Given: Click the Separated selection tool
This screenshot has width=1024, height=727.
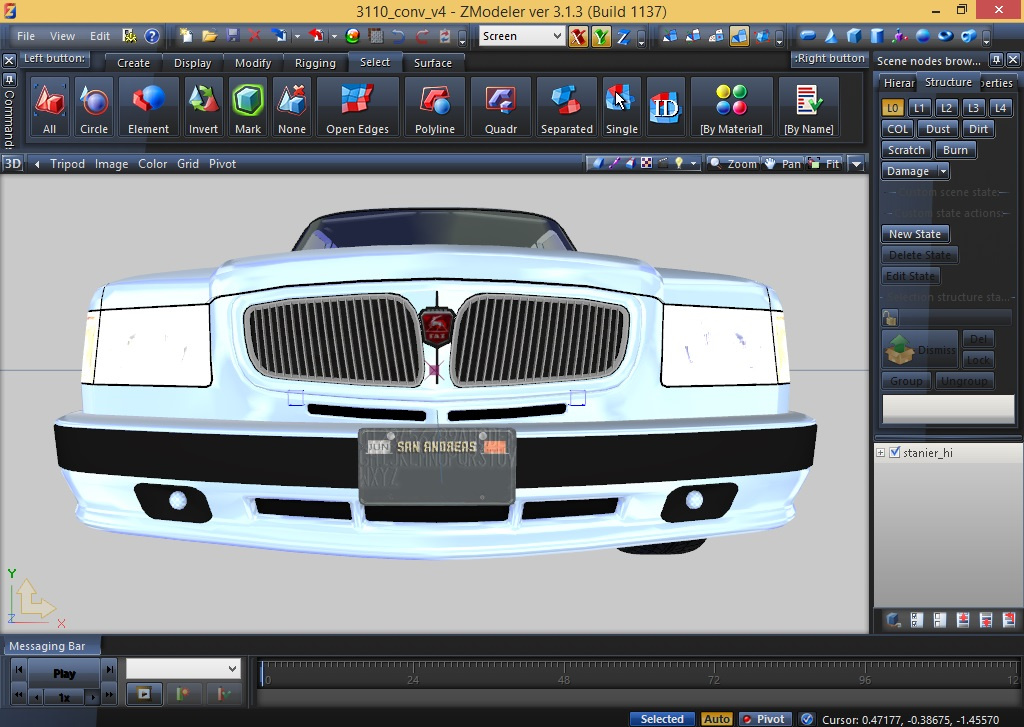Looking at the screenshot, I should tap(566, 107).
